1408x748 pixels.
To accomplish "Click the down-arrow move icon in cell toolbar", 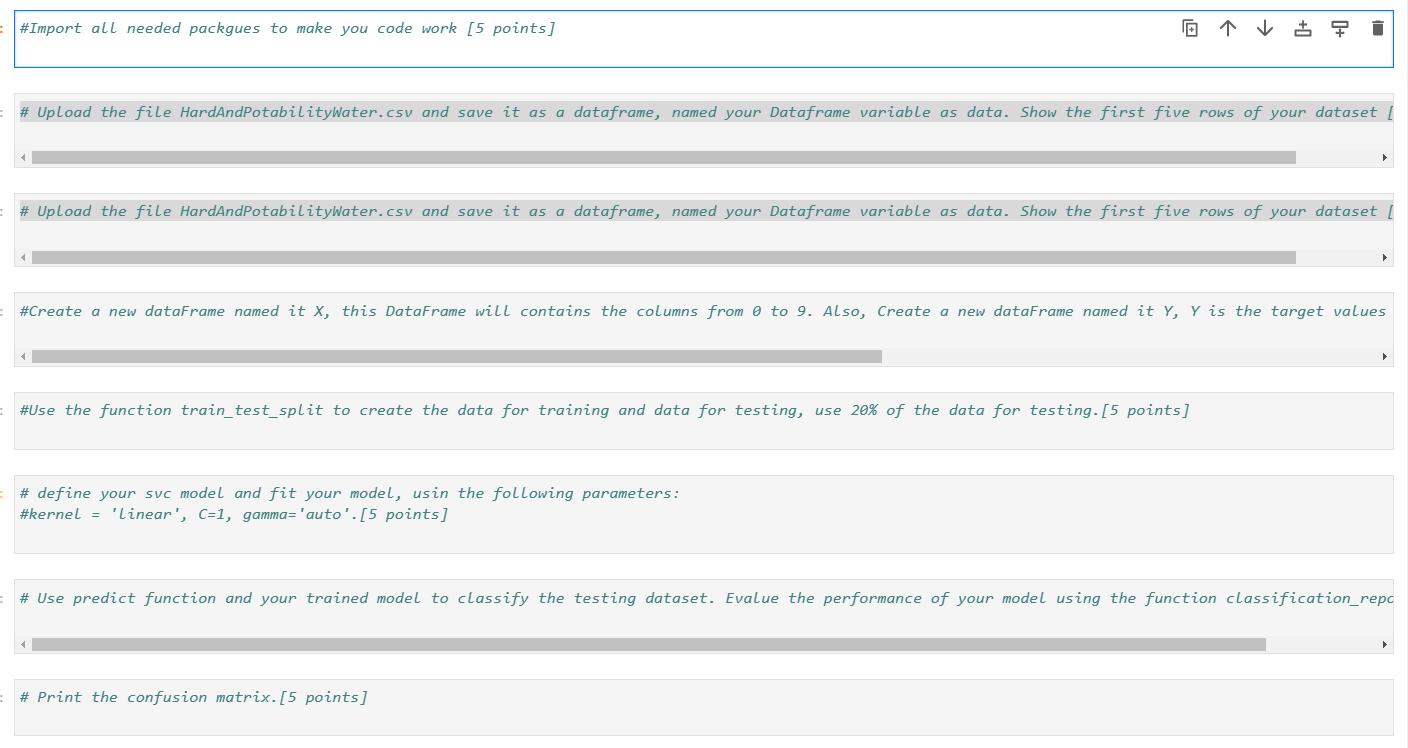I will (x=1264, y=28).
